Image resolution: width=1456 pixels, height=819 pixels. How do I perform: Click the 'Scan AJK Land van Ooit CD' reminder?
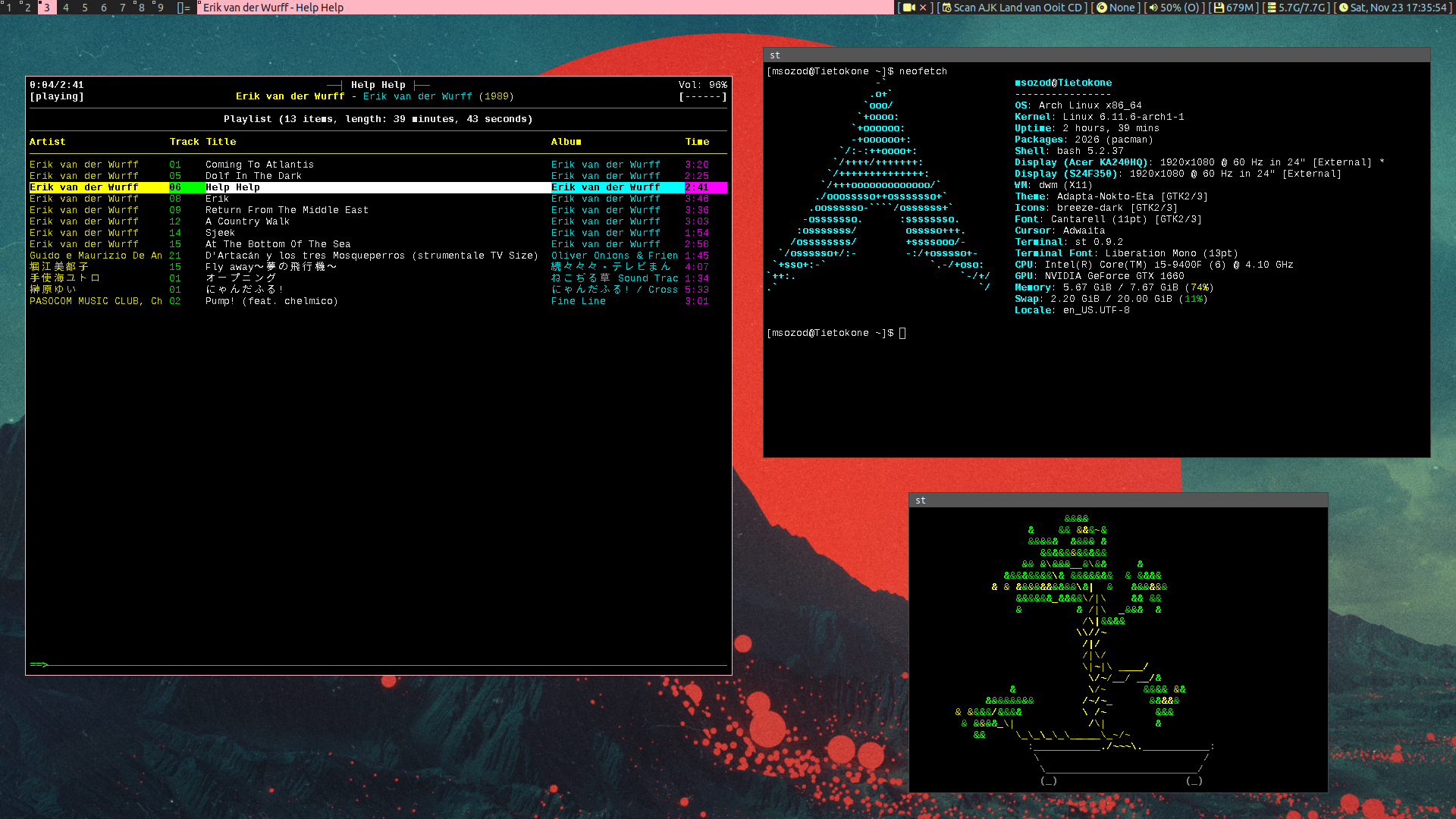(x=1018, y=8)
